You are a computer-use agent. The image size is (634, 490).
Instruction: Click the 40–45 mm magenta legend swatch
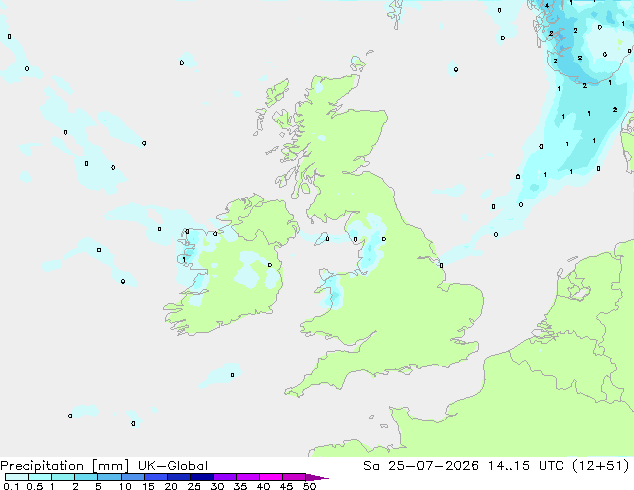[x=271, y=477]
